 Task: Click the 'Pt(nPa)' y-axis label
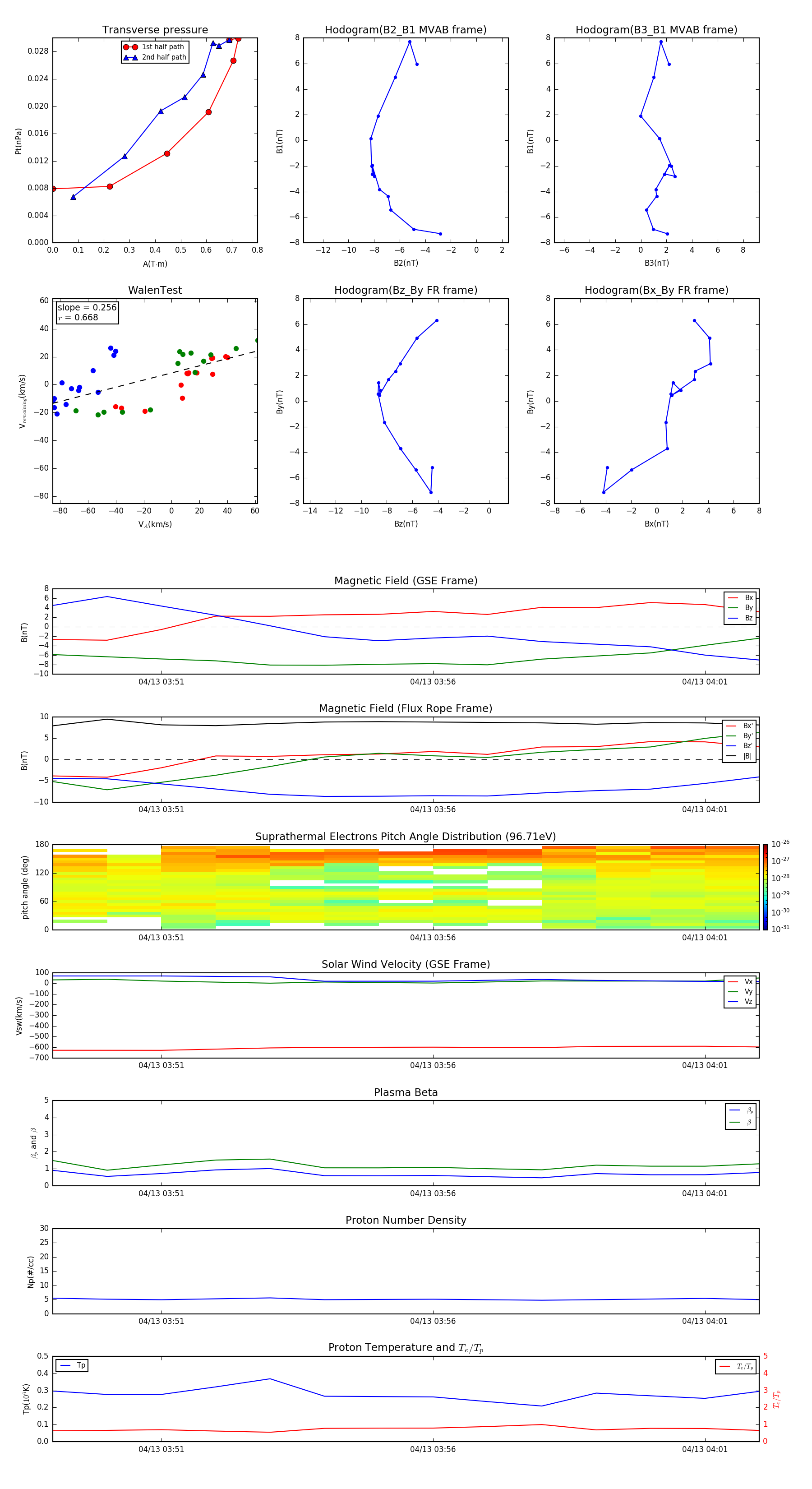pos(18,140)
